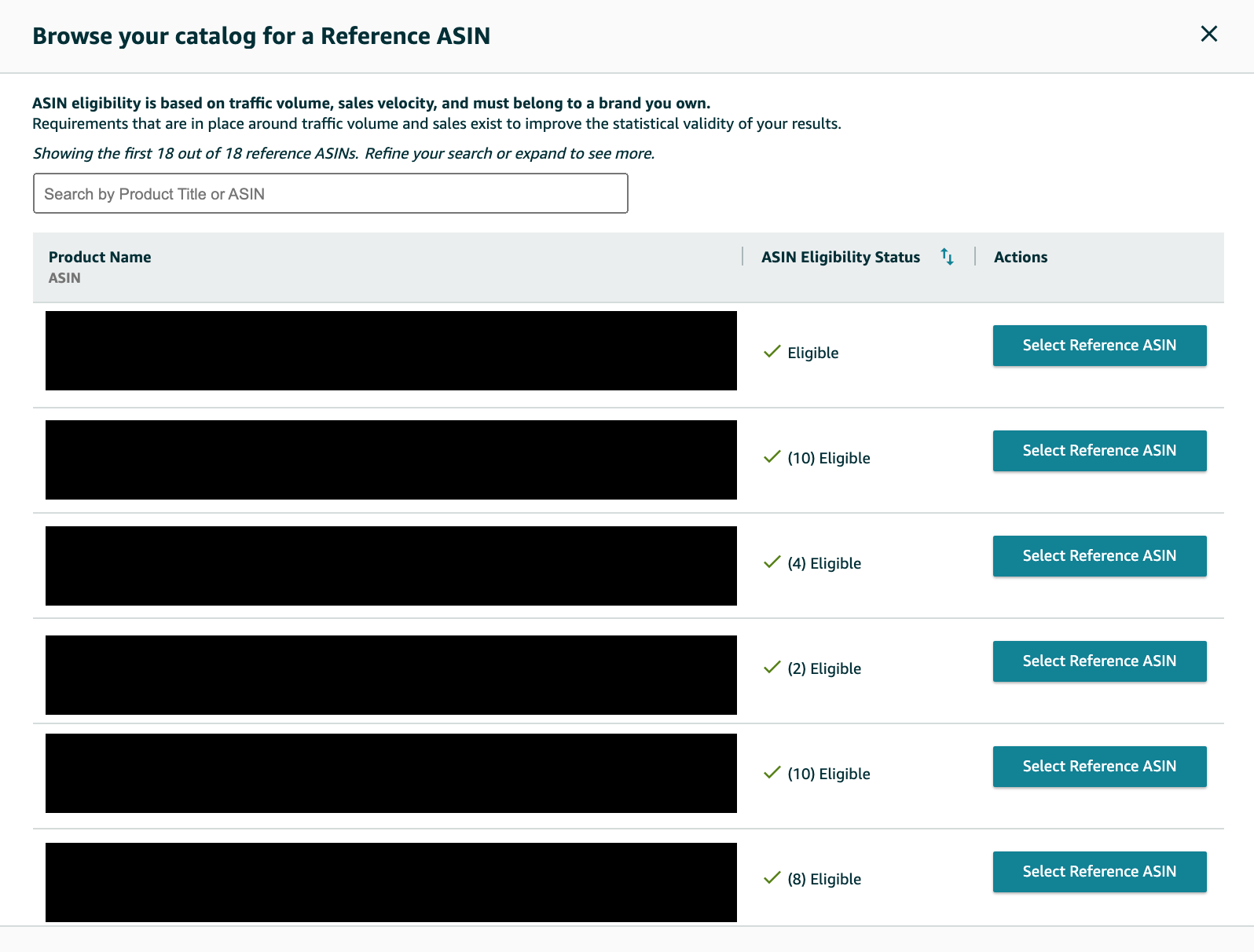Sort by ASIN Eligibility Status arrows icon

click(x=947, y=257)
